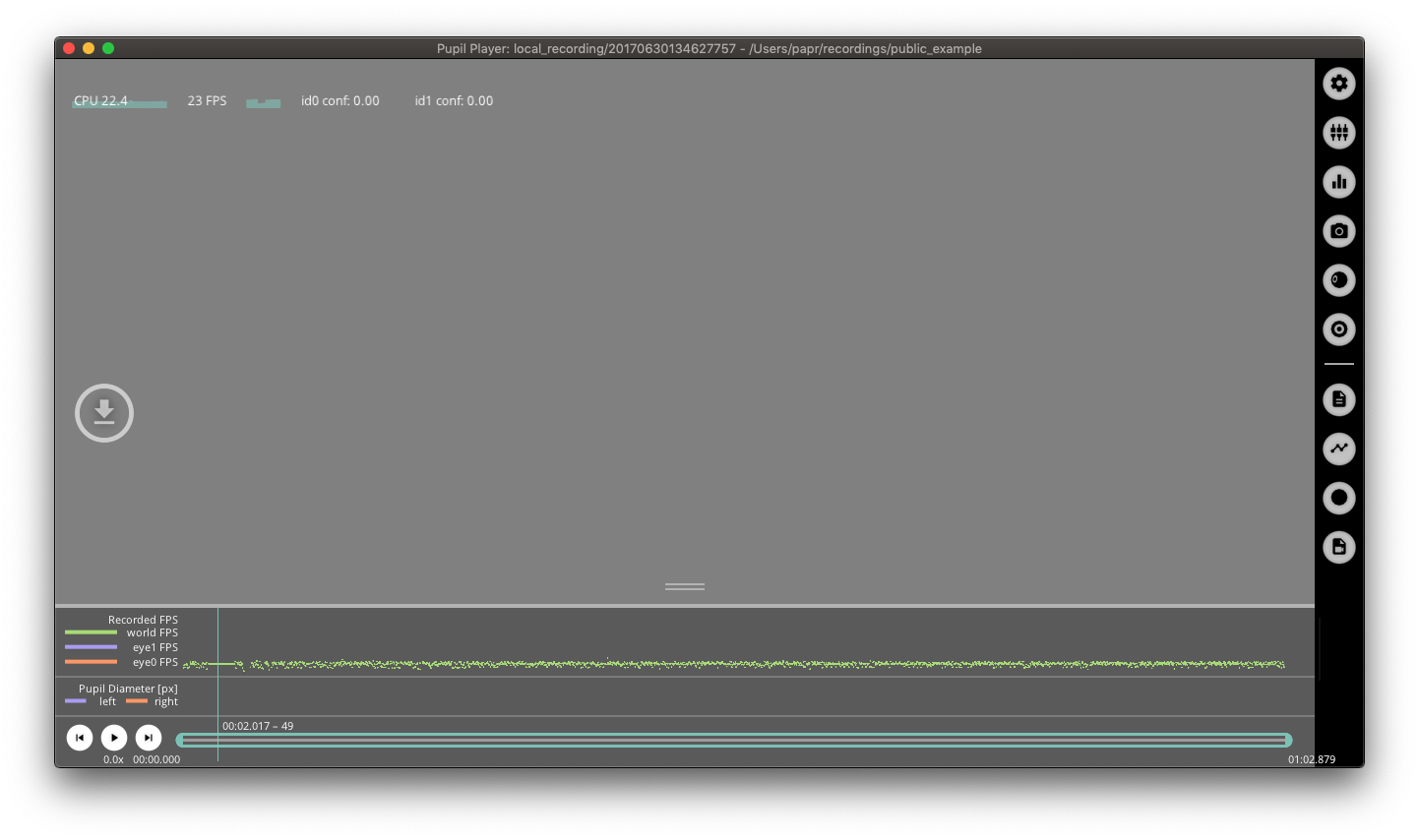Select the eye0 FPS legend entry
Screen dimensions: 1419x840
tap(122, 662)
